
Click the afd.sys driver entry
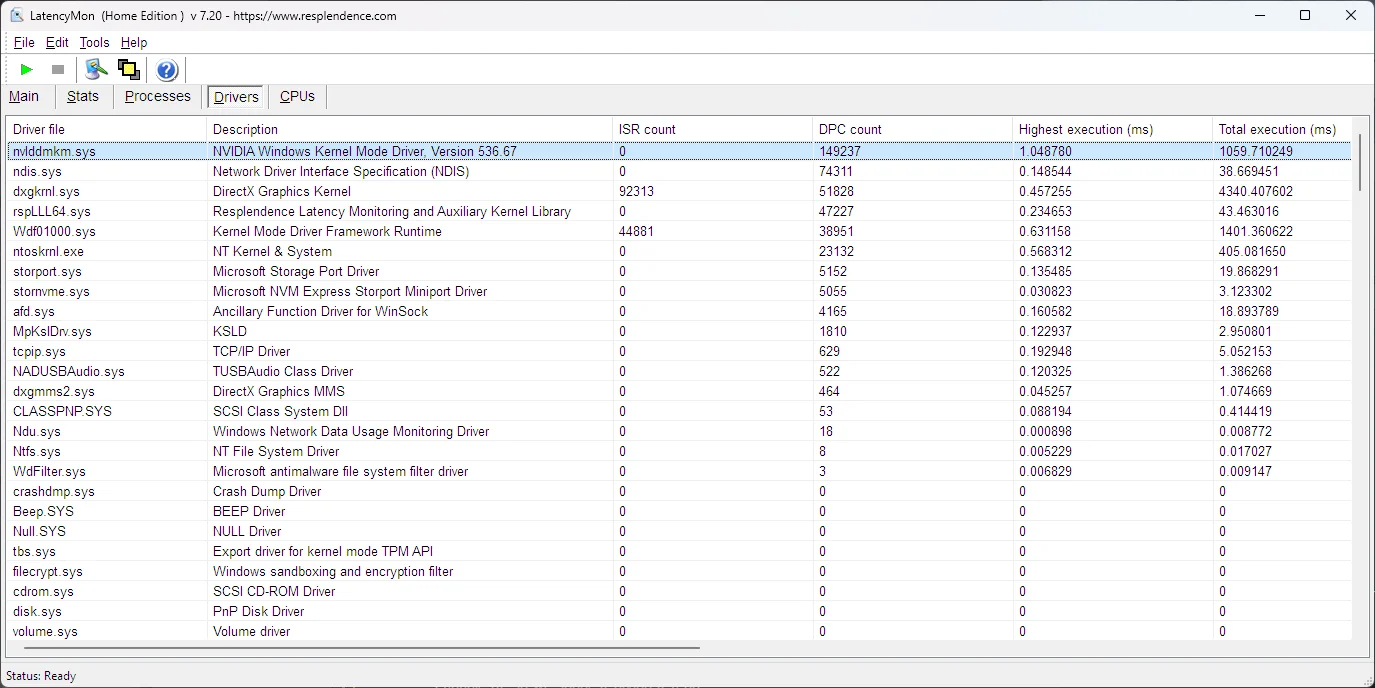pos(34,311)
